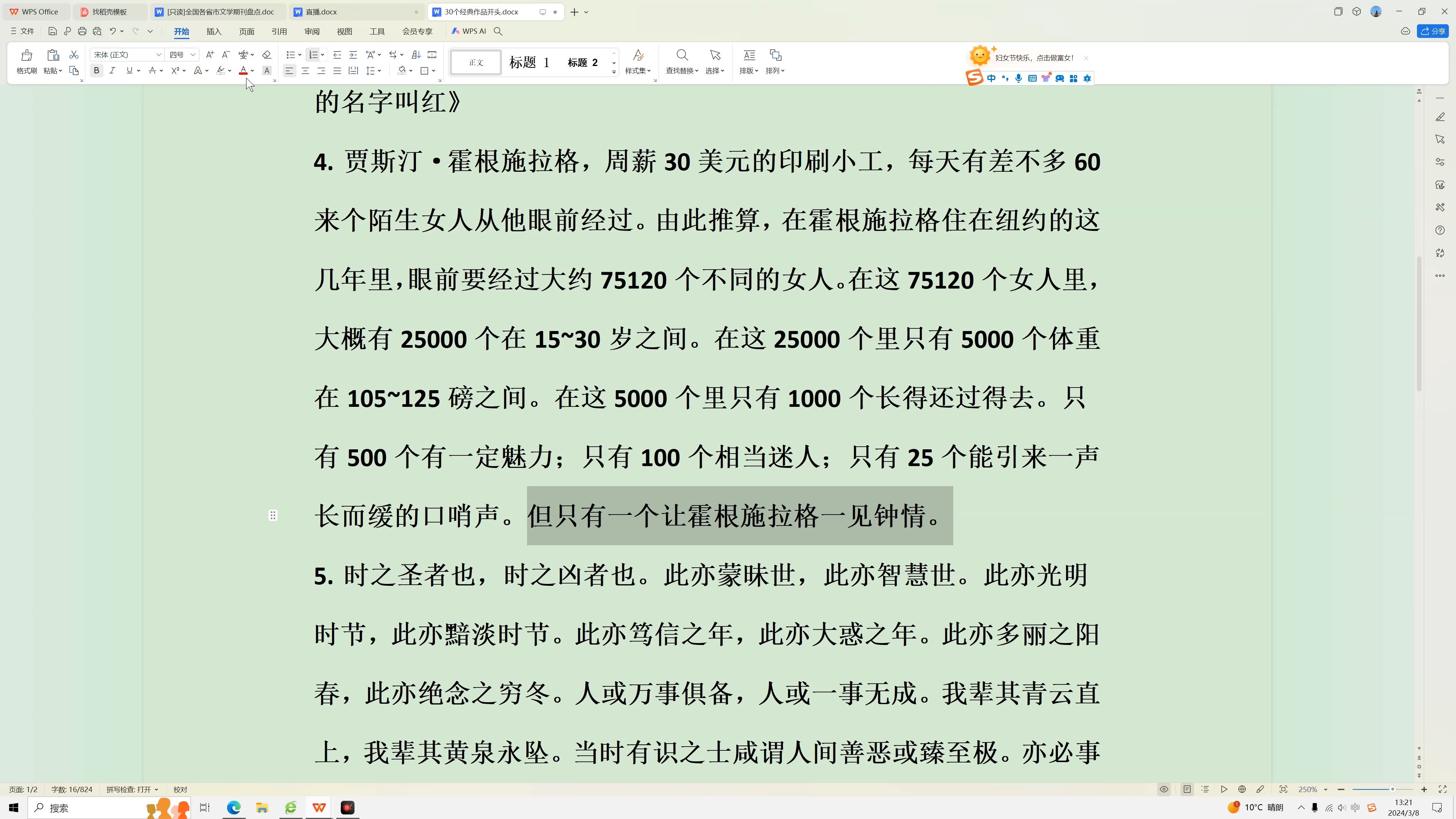Viewport: 1456px width, 819px height.
Task: Open the pen tool in right sidebar
Action: pos(1440,116)
